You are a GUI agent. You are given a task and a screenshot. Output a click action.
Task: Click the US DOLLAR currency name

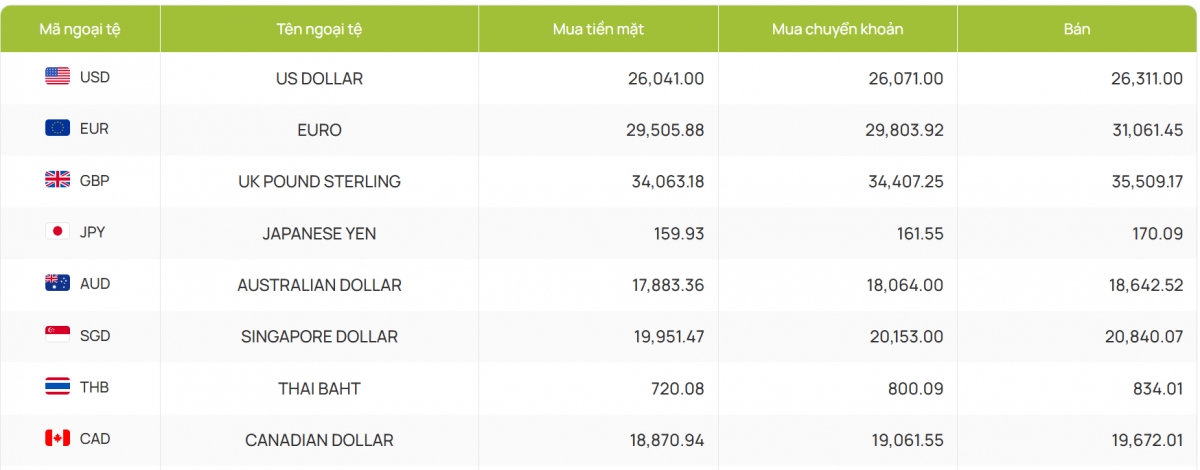(x=319, y=78)
